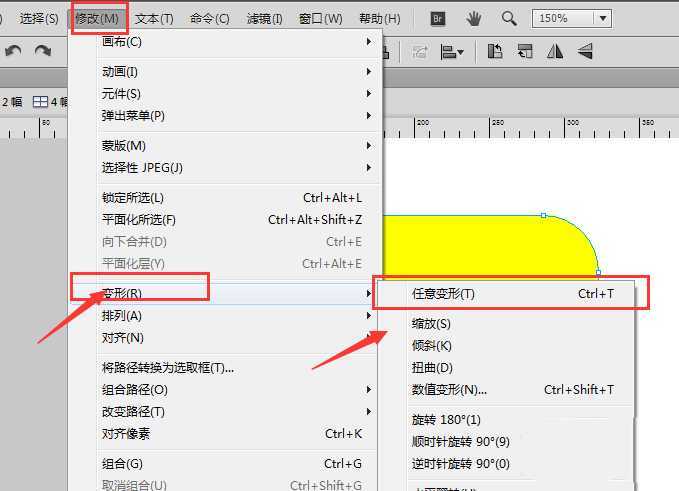Select the Hand tool in the top bar
The height and width of the screenshot is (491, 679).
coord(473,18)
